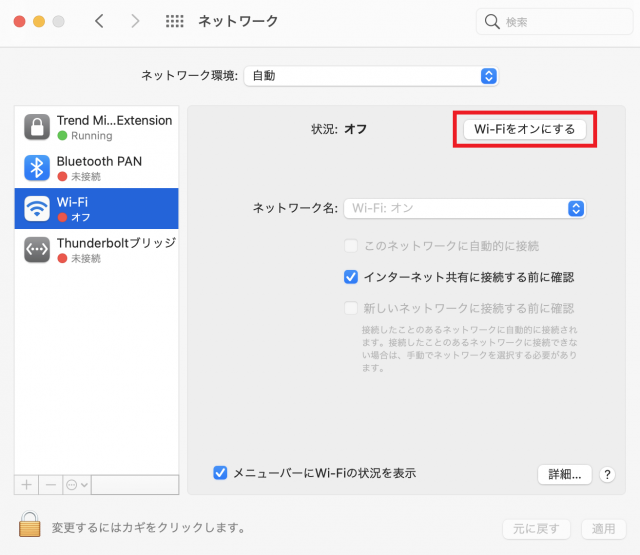
Task: Click the padlock to make changes
Action: 30,524
